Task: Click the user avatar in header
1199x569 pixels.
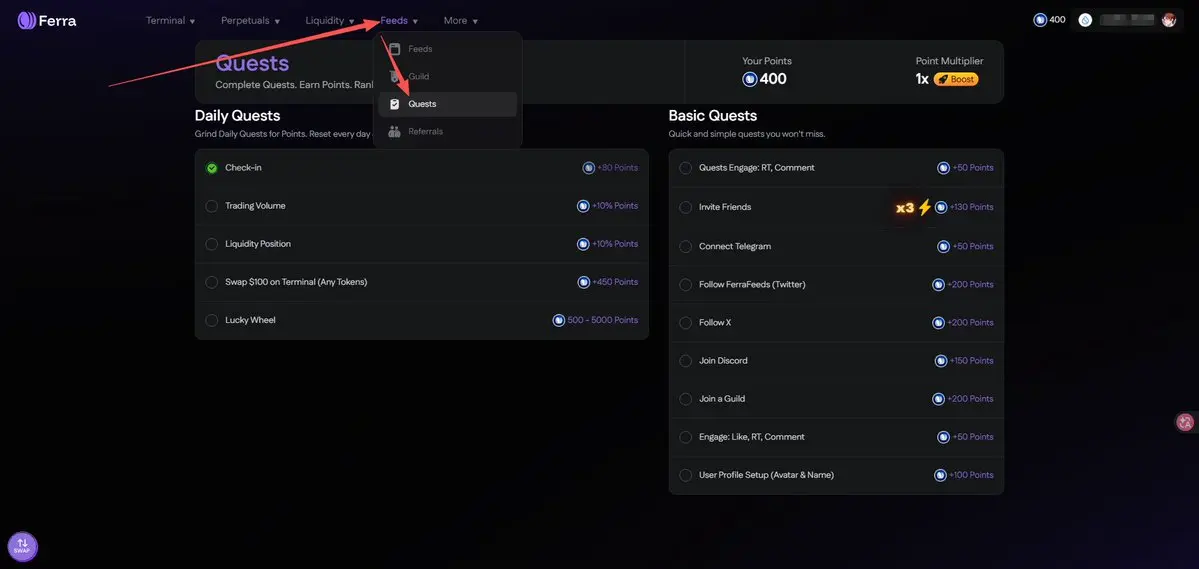Action: (x=1168, y=20)
